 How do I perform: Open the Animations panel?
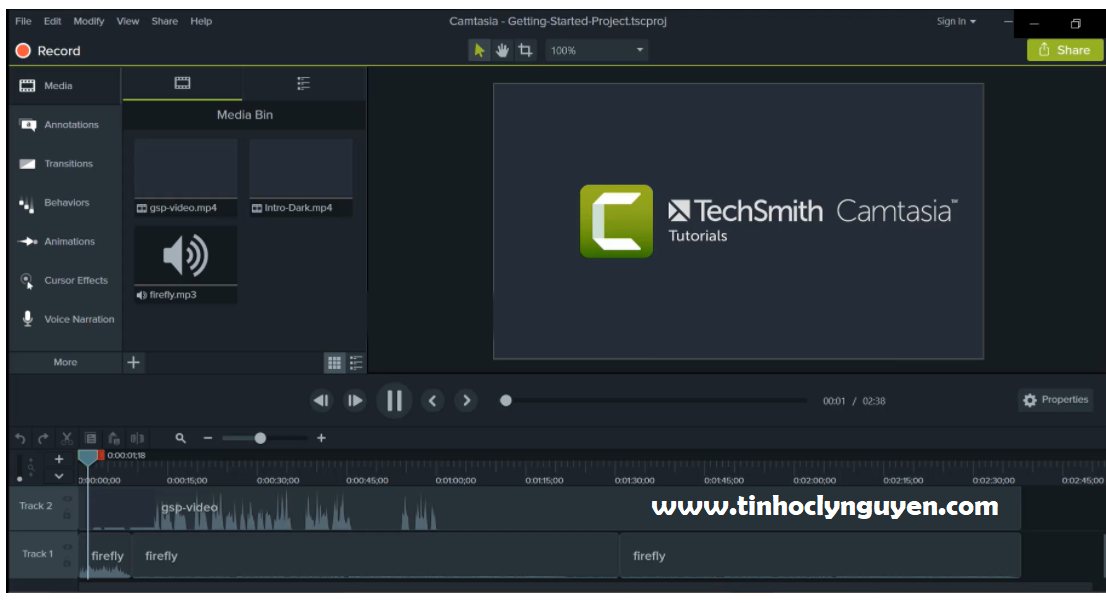pyautogui.click(x=64, y=241)
